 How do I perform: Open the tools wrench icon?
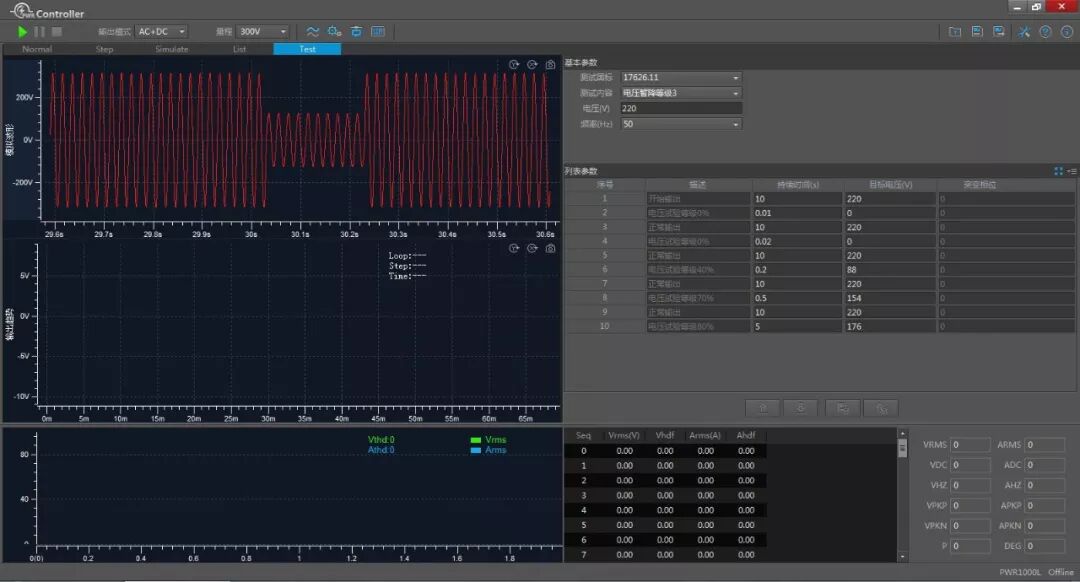click(x=1024, y=32)
